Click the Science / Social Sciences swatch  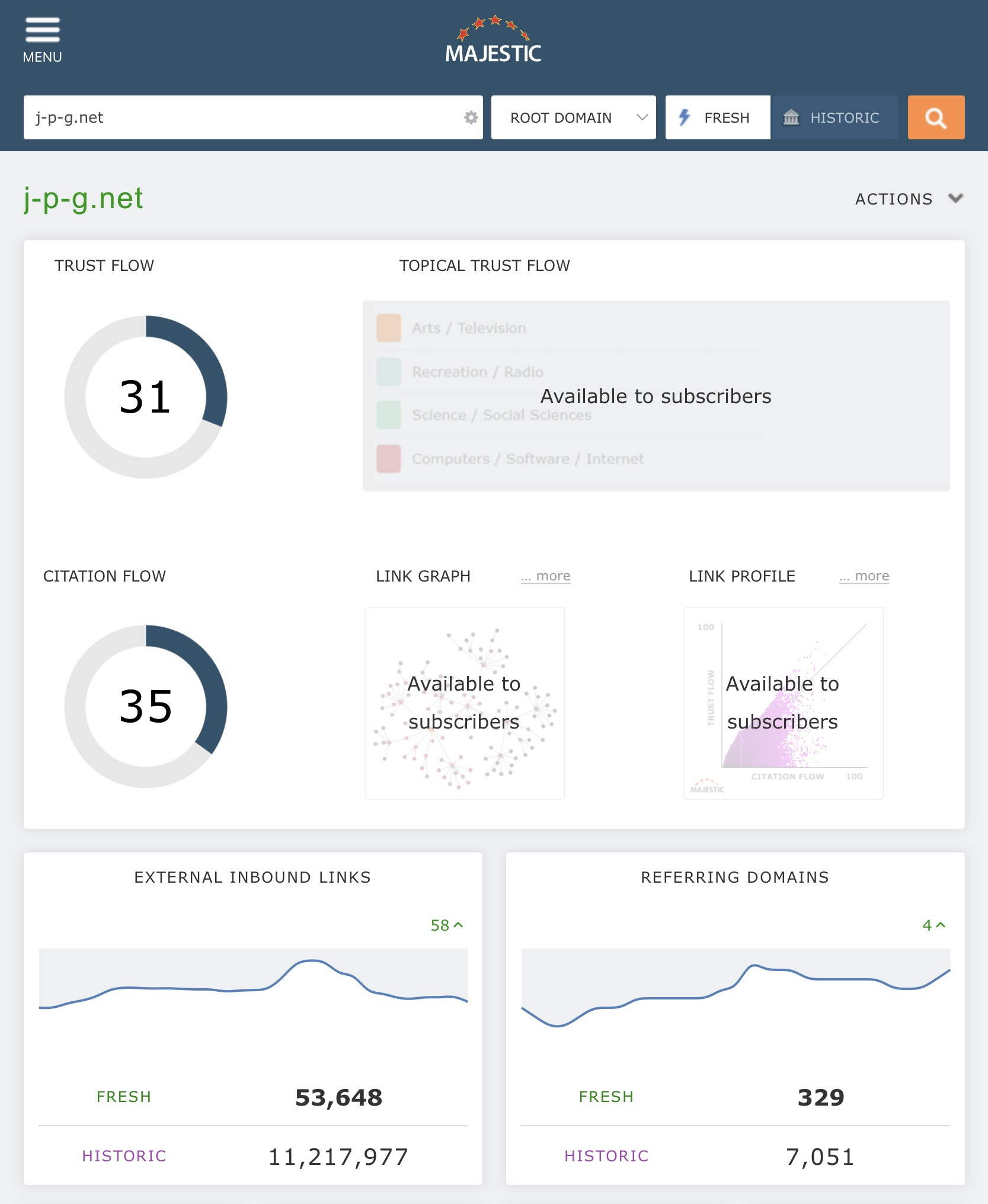click(x=389, y=415)
